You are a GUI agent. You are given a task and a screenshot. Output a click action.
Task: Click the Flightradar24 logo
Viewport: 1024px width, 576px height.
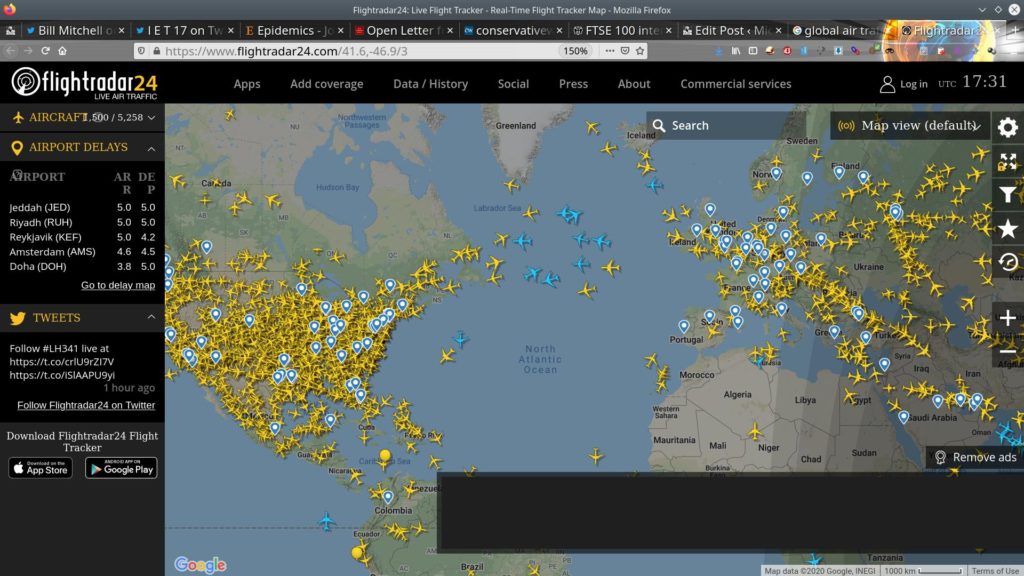click(x=84, y=84)
